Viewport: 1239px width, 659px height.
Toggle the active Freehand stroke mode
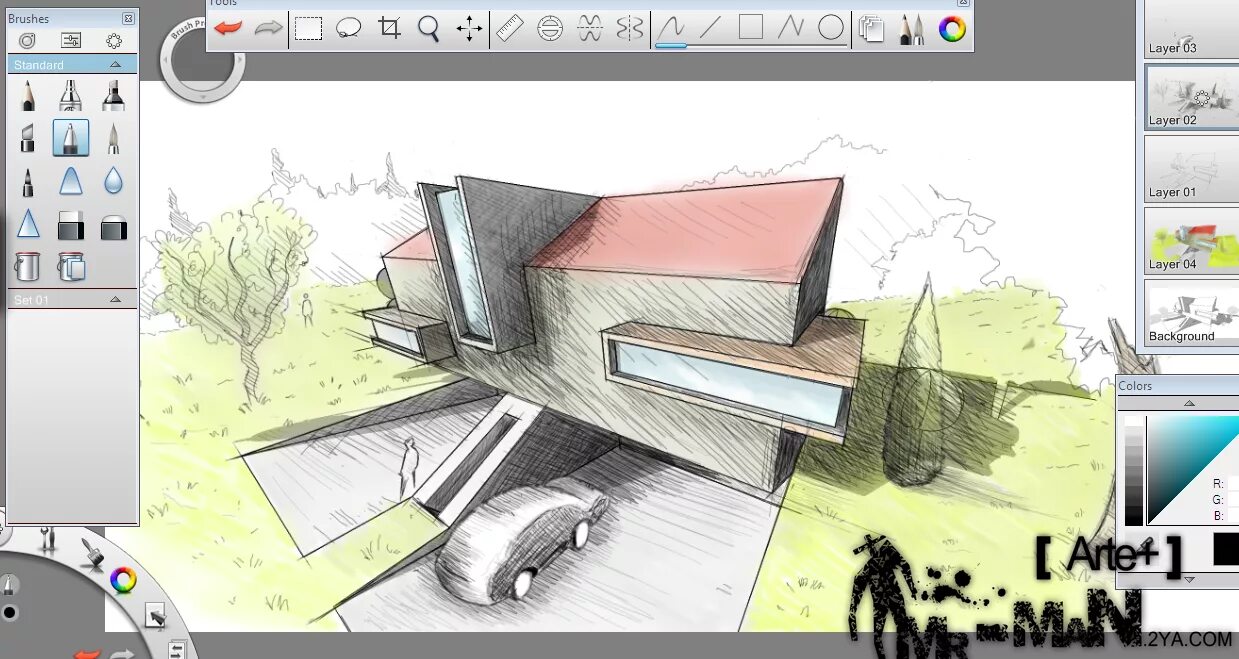pos(670,29)
